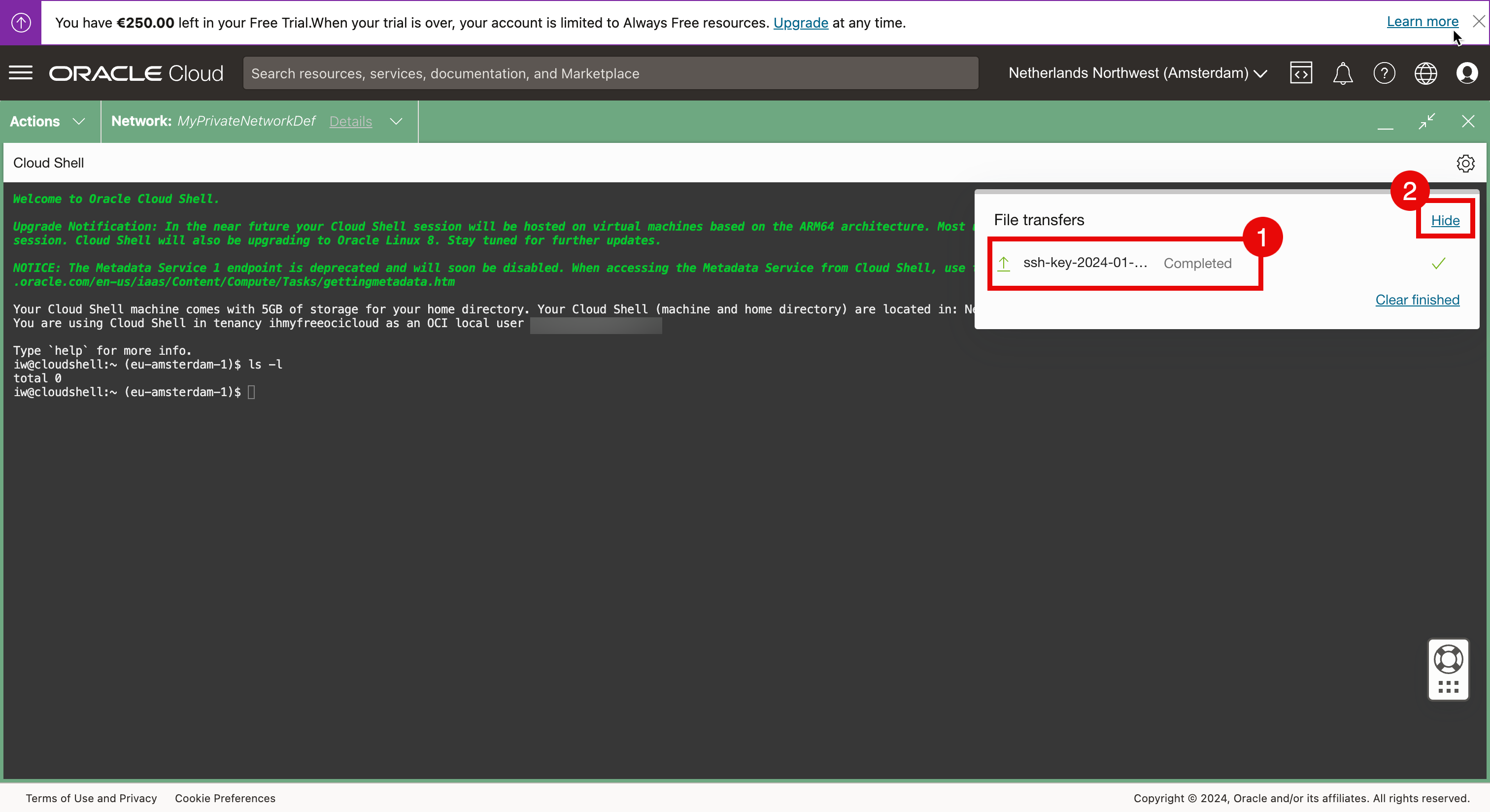1490x812 pixels.
Task: Focus the search resources input field
Action: [610, 73]
